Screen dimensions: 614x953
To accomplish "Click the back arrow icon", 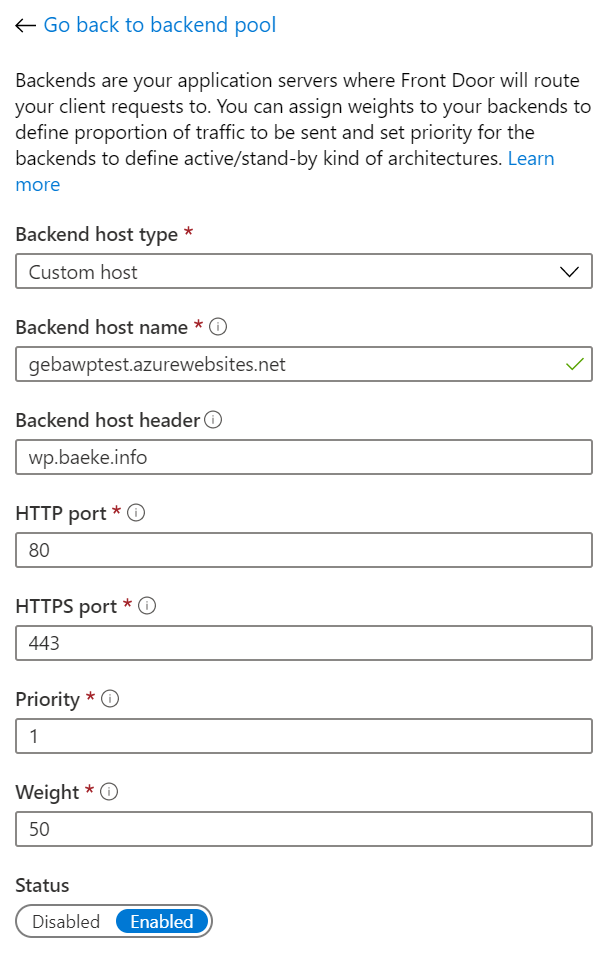I will click(x=26, y=26).
